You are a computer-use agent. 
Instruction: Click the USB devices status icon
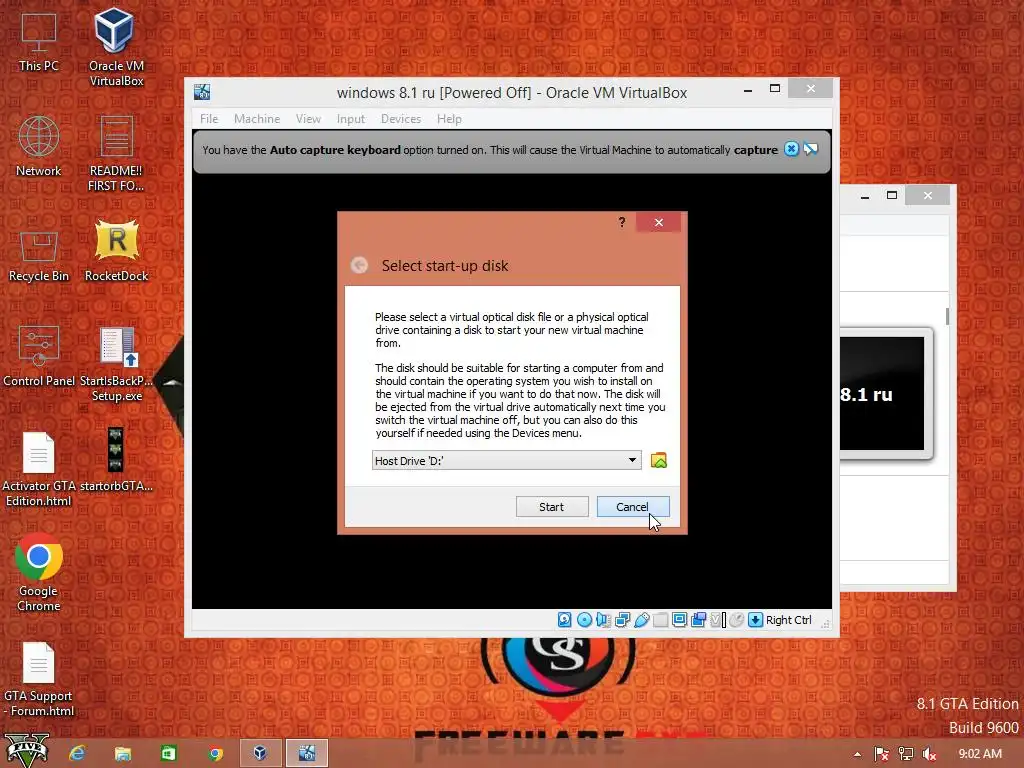tap(641, 620)
